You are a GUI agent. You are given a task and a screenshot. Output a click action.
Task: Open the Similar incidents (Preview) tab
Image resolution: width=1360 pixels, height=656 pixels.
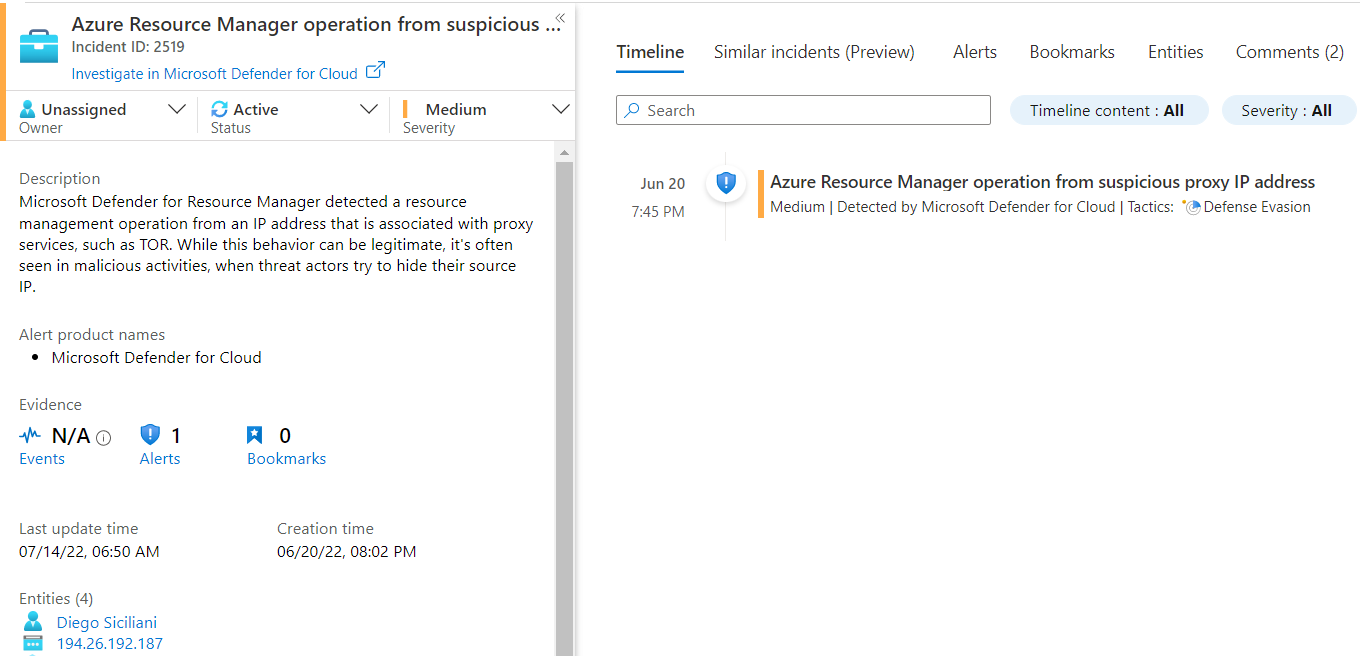point(814,52)
